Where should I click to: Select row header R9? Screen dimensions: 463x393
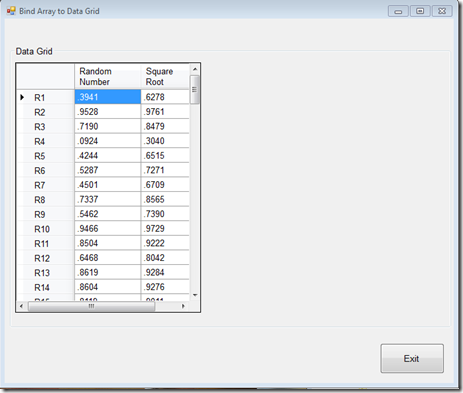45,214
